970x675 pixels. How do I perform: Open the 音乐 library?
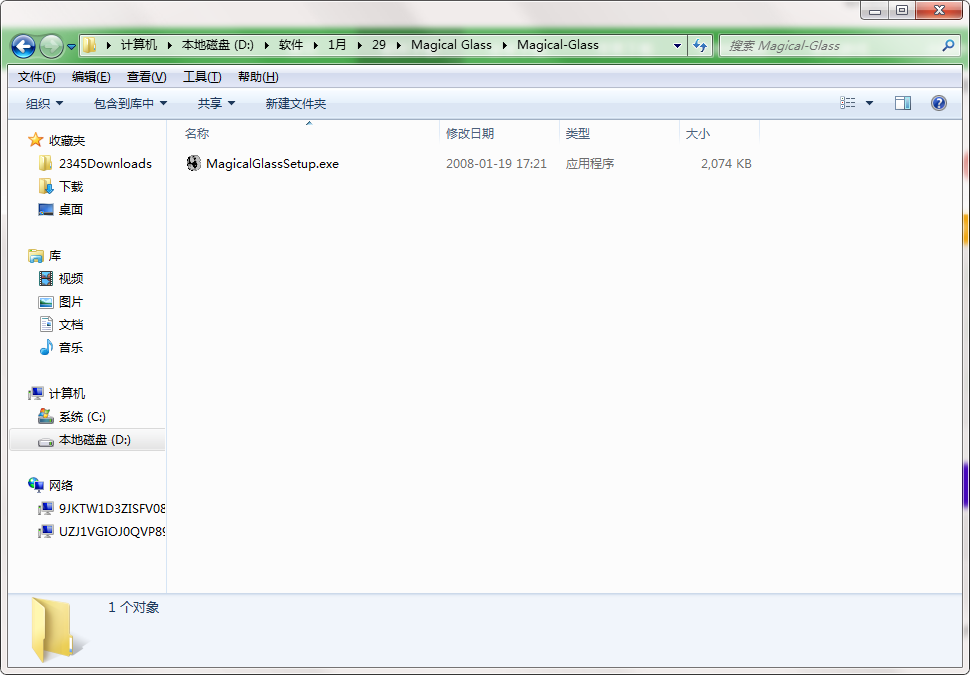pyautogui.click(x=71, y=348)
